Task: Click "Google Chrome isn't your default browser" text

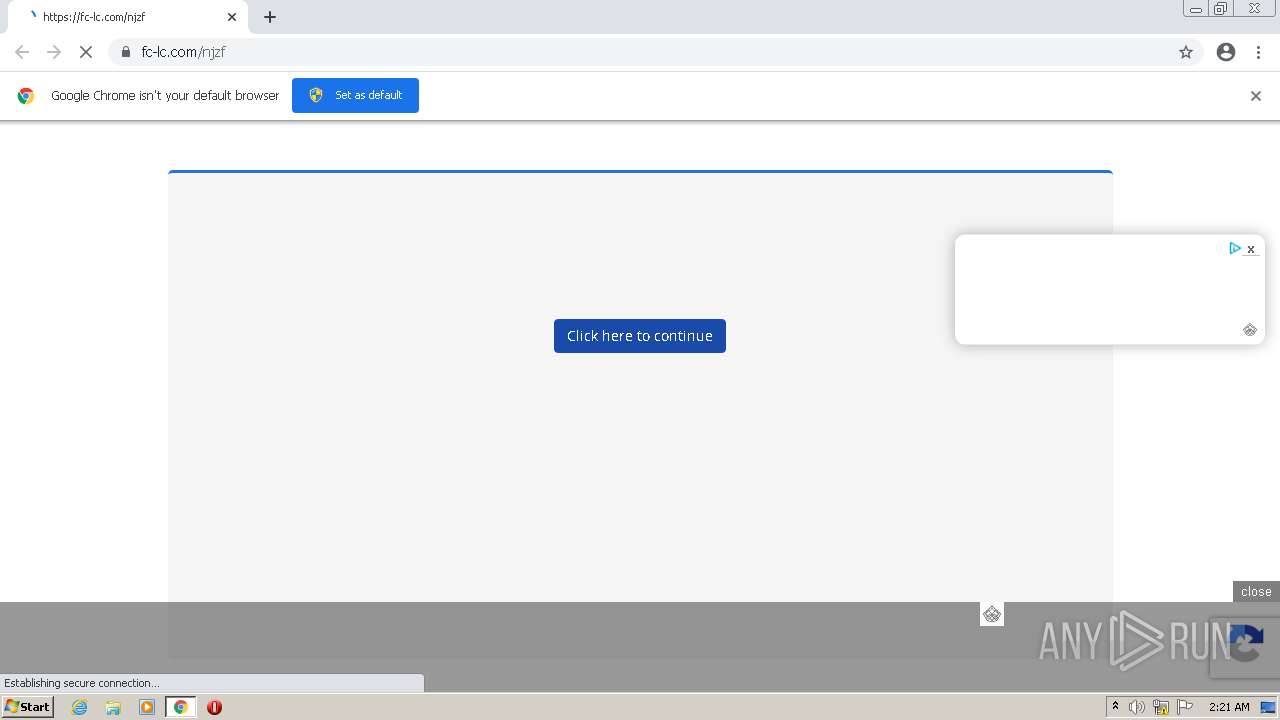Action: [165, 96]
